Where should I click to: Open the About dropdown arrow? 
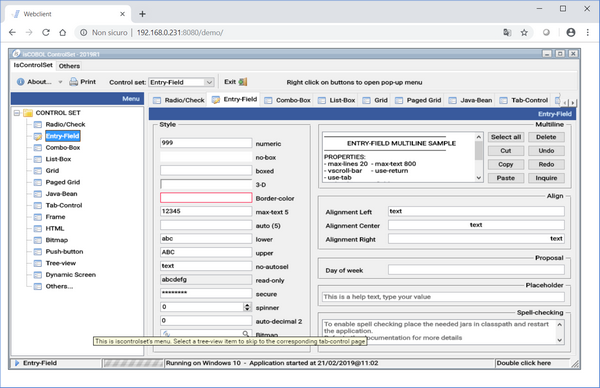(60, 82)
